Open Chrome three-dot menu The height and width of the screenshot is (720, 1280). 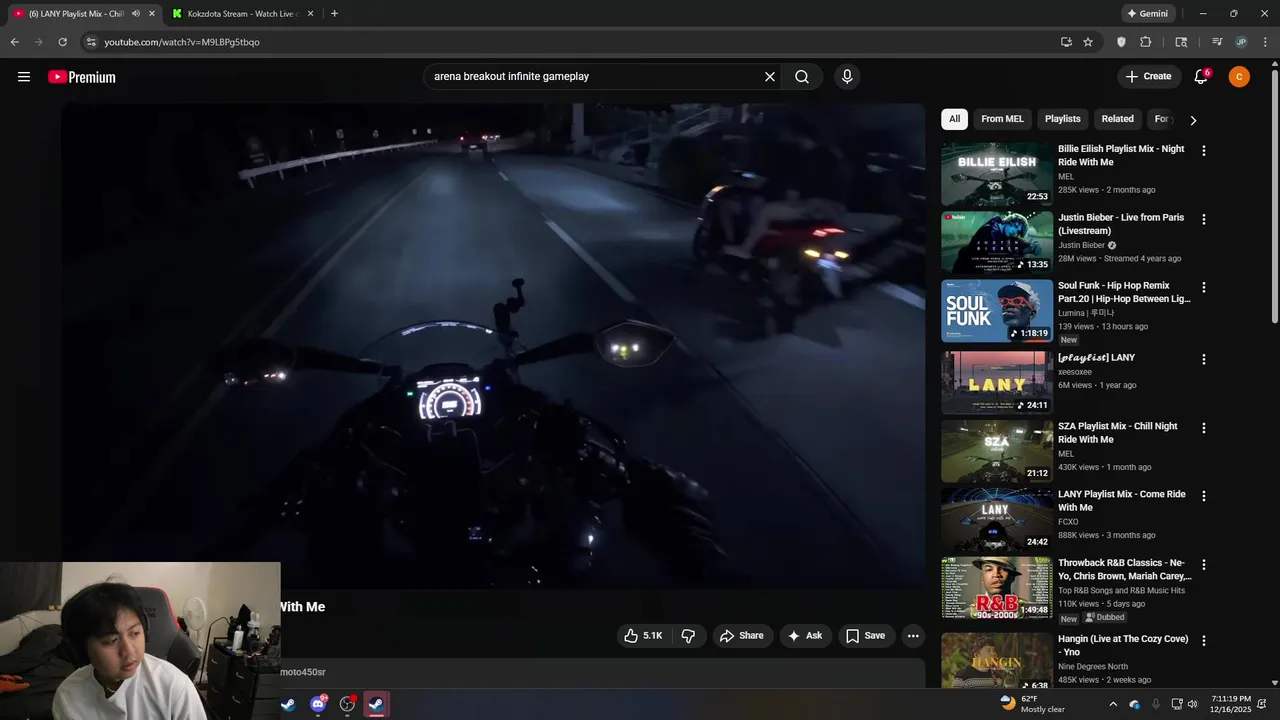tap(1265, 42)
